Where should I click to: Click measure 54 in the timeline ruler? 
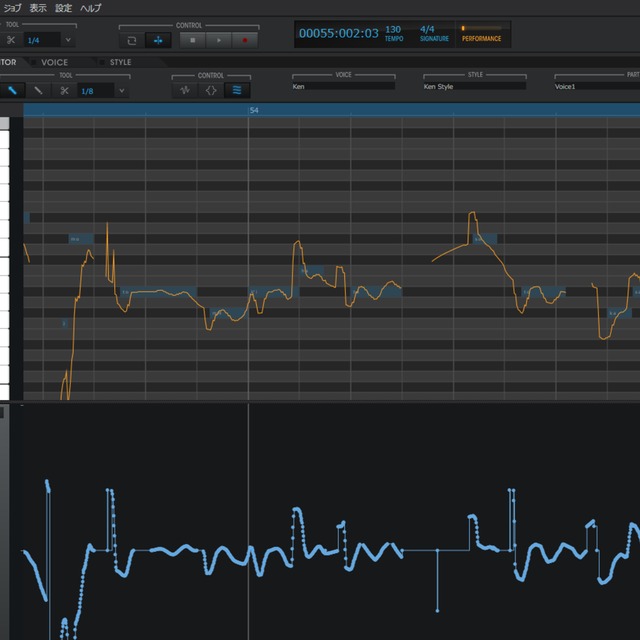point(254,110)
